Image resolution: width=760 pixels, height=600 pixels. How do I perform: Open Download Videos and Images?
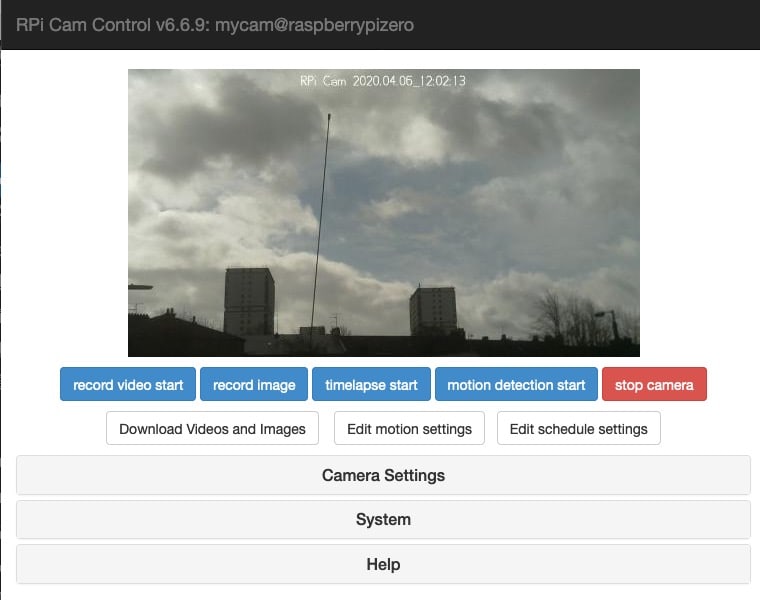pos(212,428)
